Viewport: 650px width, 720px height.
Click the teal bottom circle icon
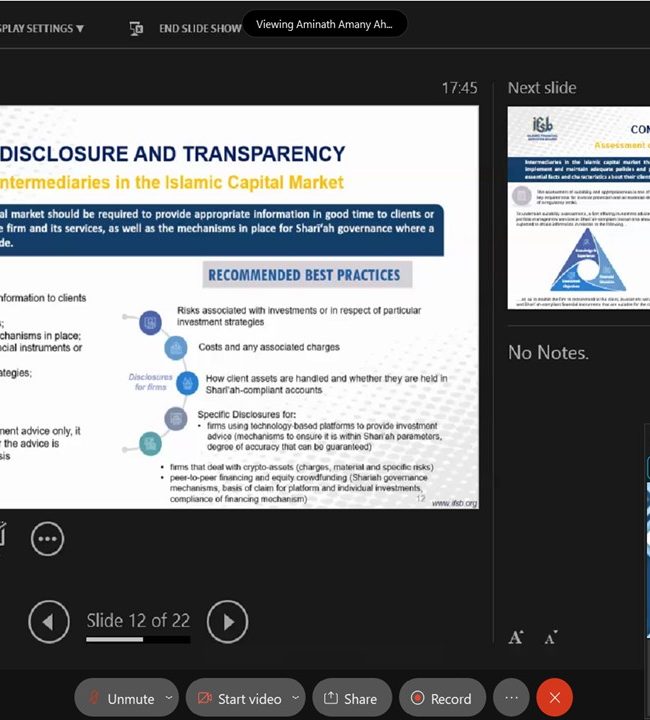[150, 444]
